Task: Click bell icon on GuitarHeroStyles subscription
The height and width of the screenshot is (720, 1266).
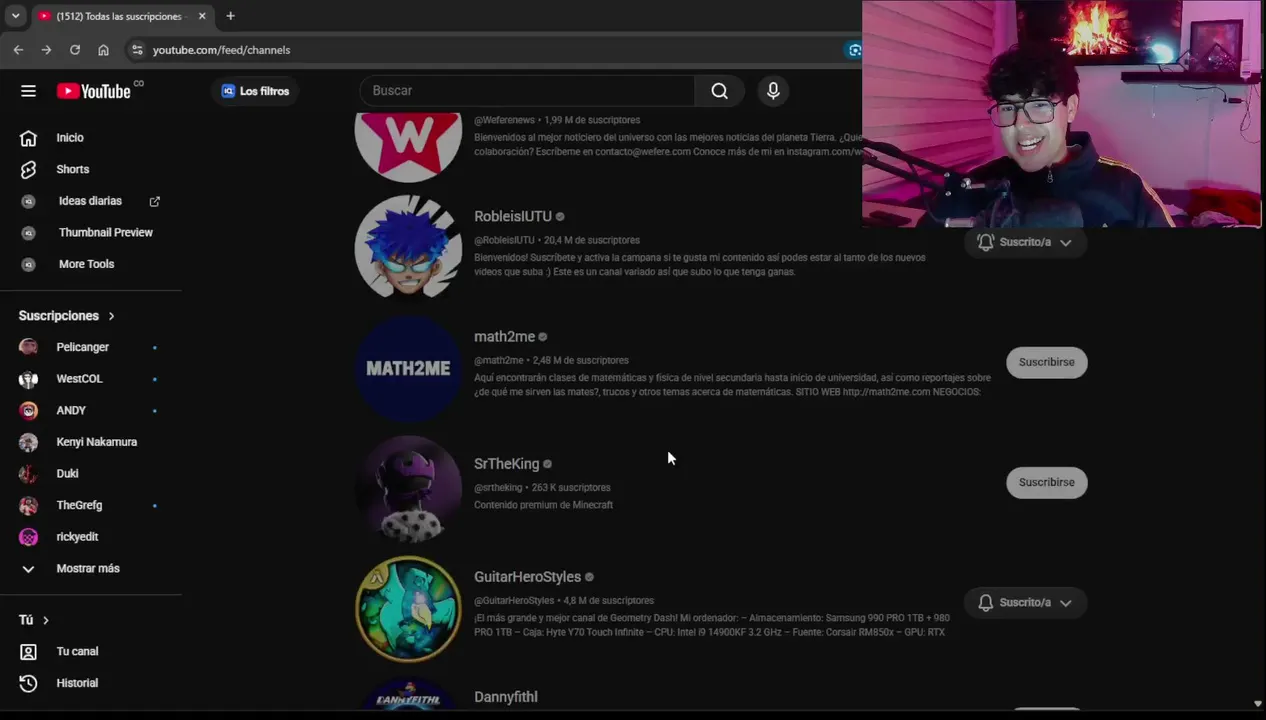Action: [x=985, y=602]
